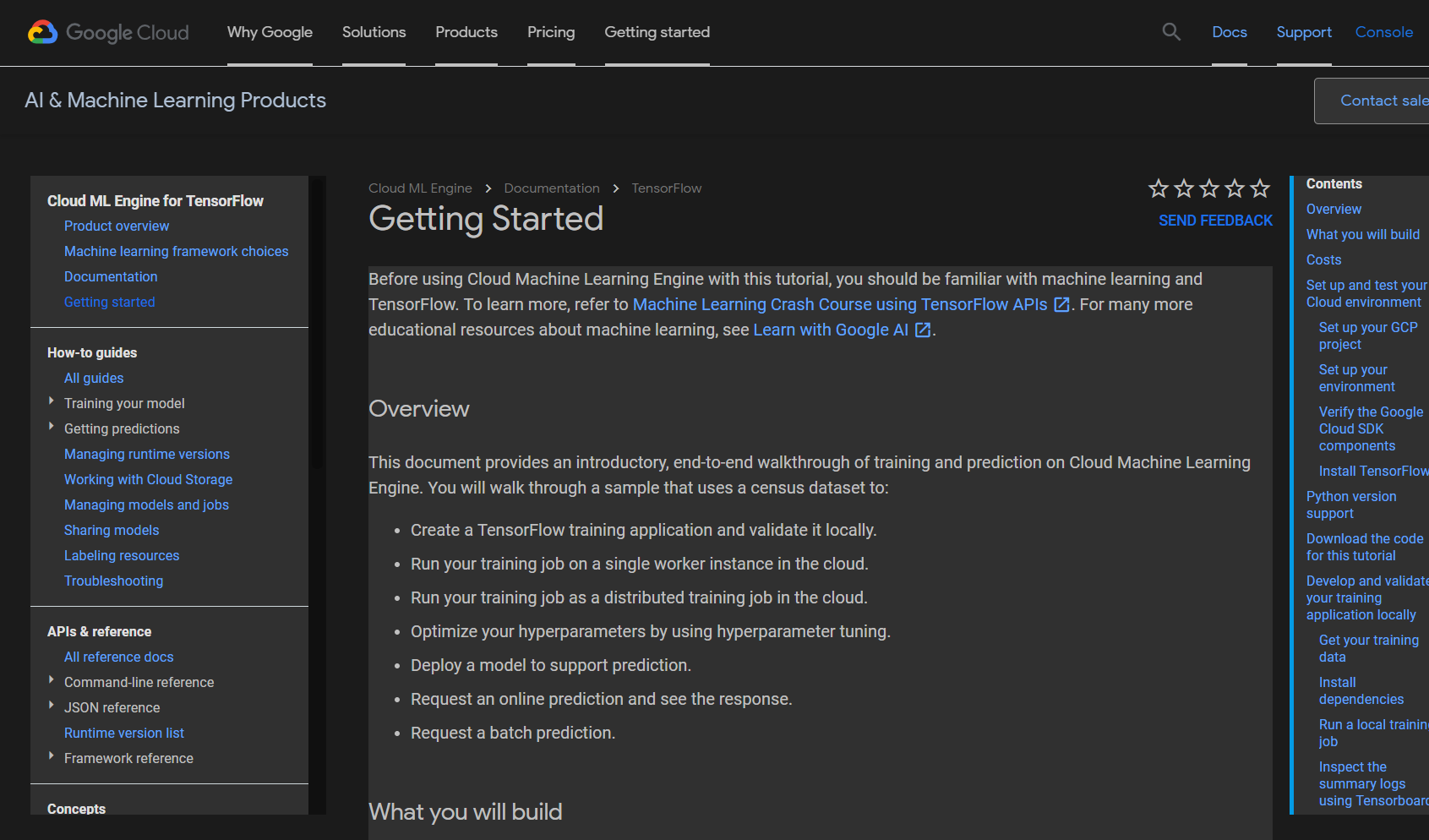Image resolution: width=1429 pixels, height=840 pixels.
Task: Jump to Develop and validate your training application
Action: tap(1367, 597)
